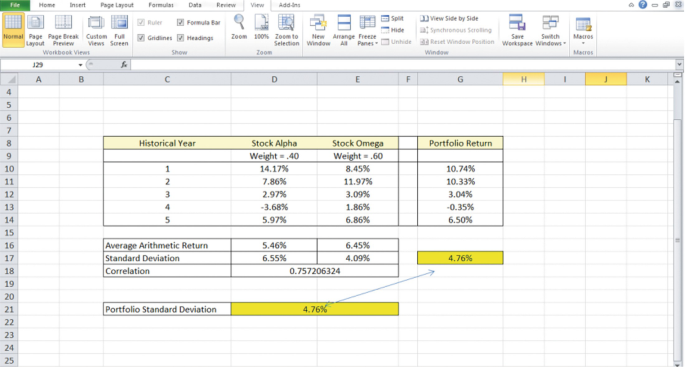The width and height of the screenshot is (685, 367).
Task: Click the Name Box showing J29
Action: click(38, 65)
